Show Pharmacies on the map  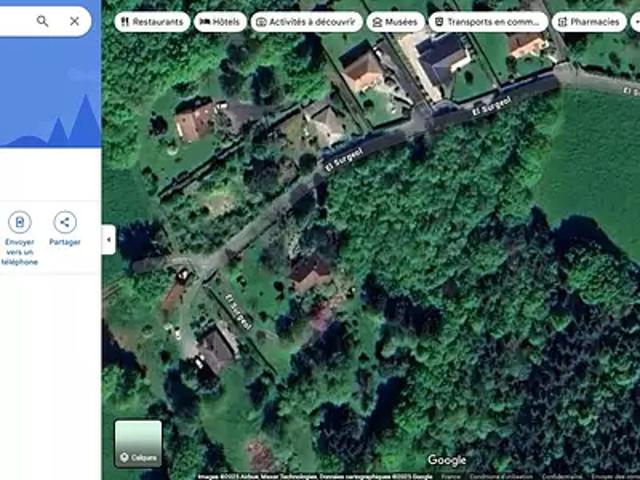coord(588,21)
